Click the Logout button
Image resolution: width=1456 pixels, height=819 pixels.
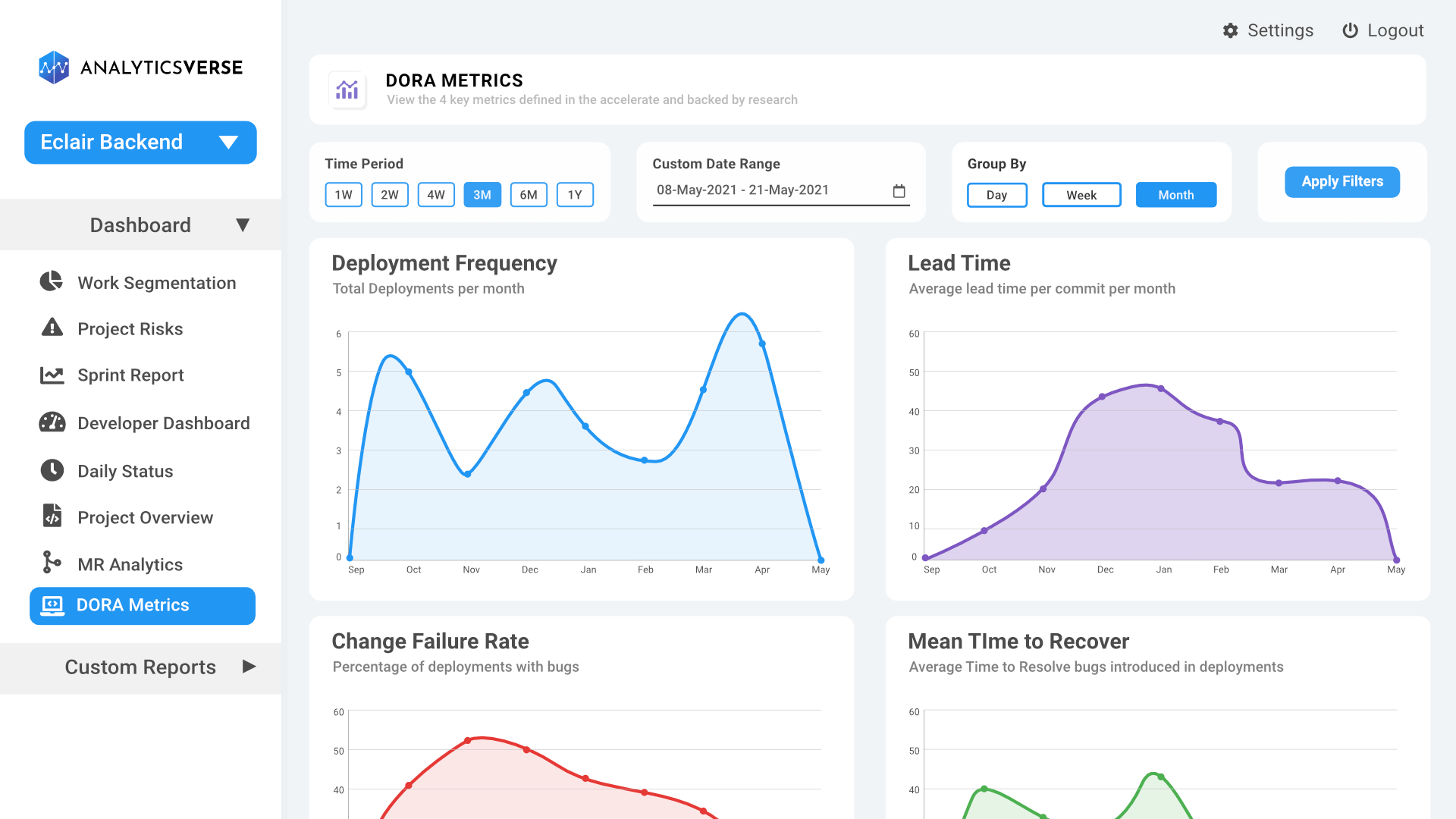pyautogui.click(x=1382, y=30)
